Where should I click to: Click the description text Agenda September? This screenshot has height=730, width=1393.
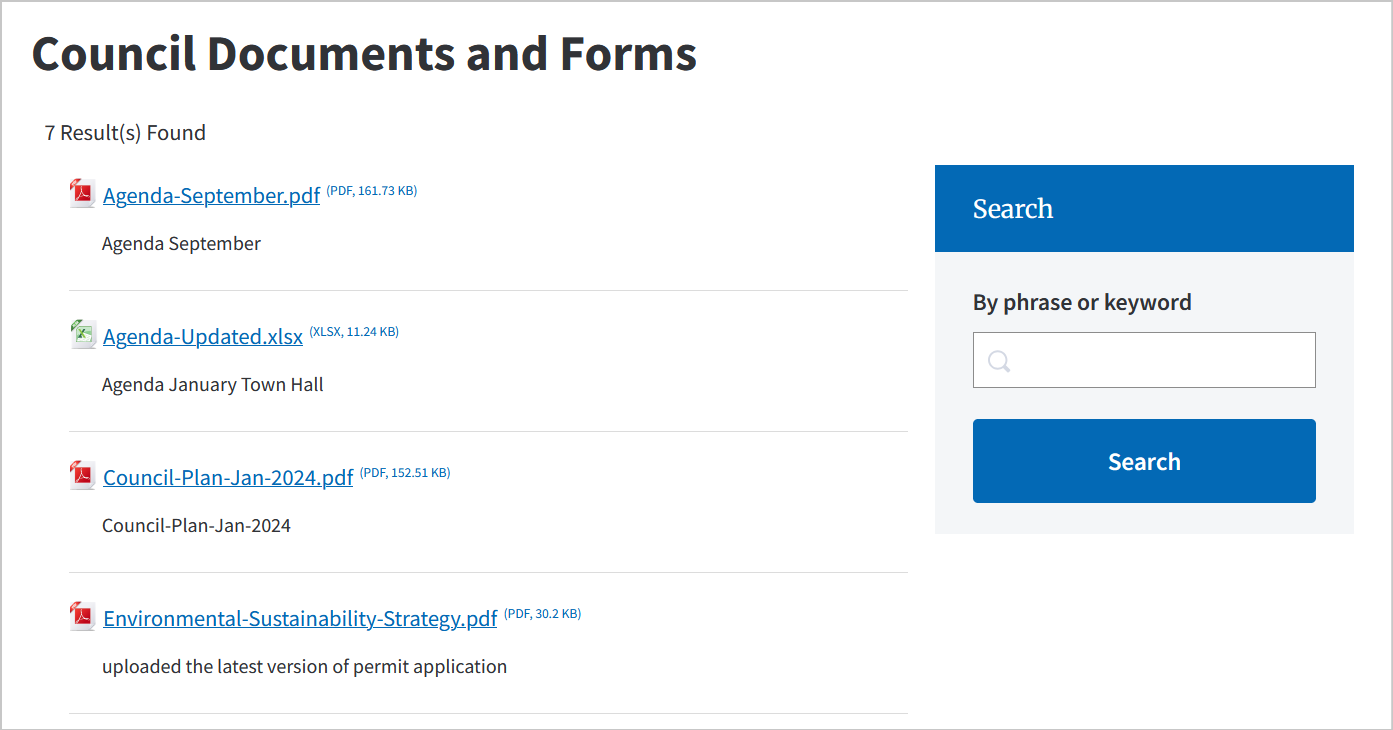[x=180, y=243]
